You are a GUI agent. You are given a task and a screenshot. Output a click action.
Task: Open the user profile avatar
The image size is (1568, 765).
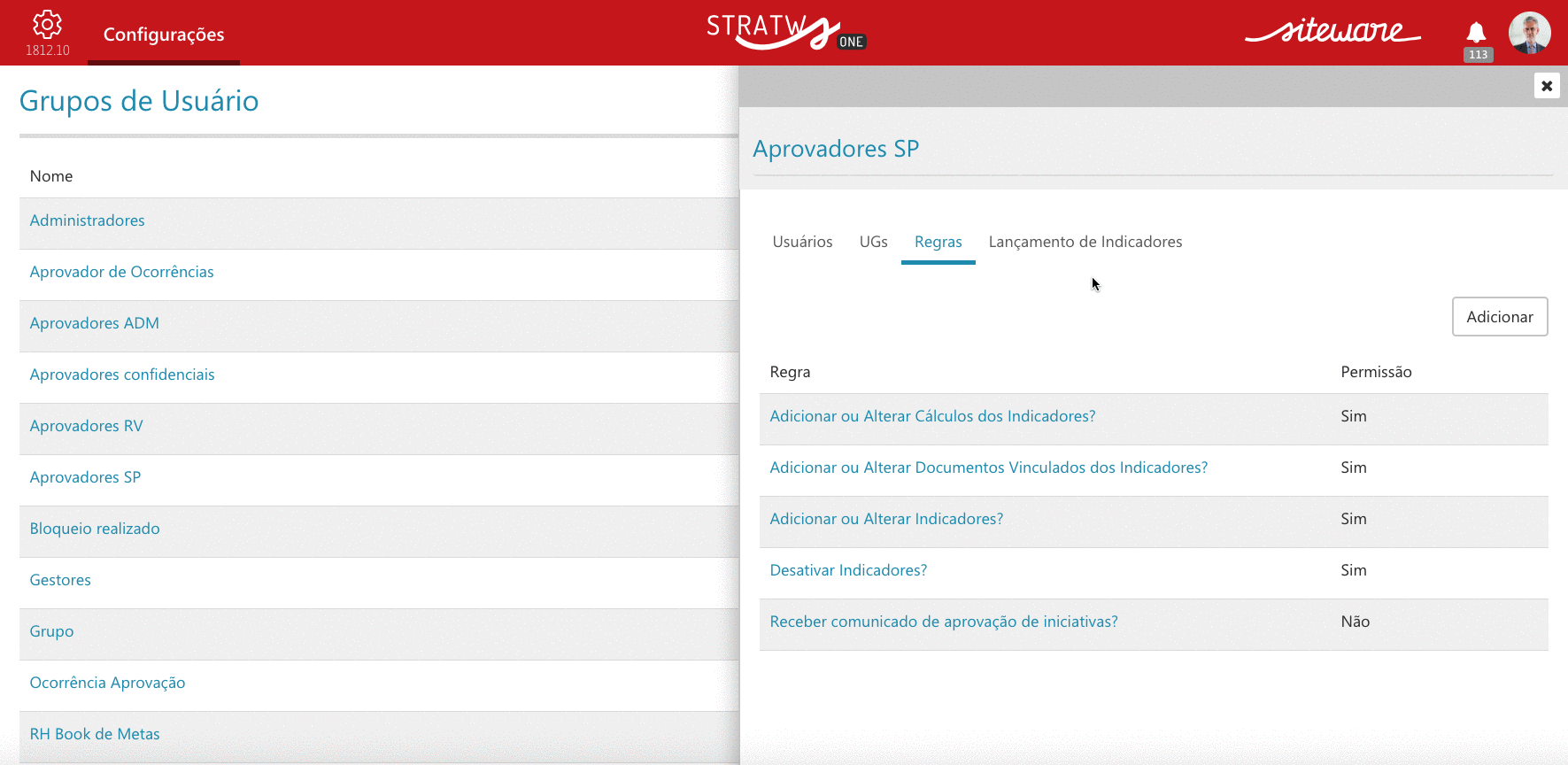coord(1529,33)
